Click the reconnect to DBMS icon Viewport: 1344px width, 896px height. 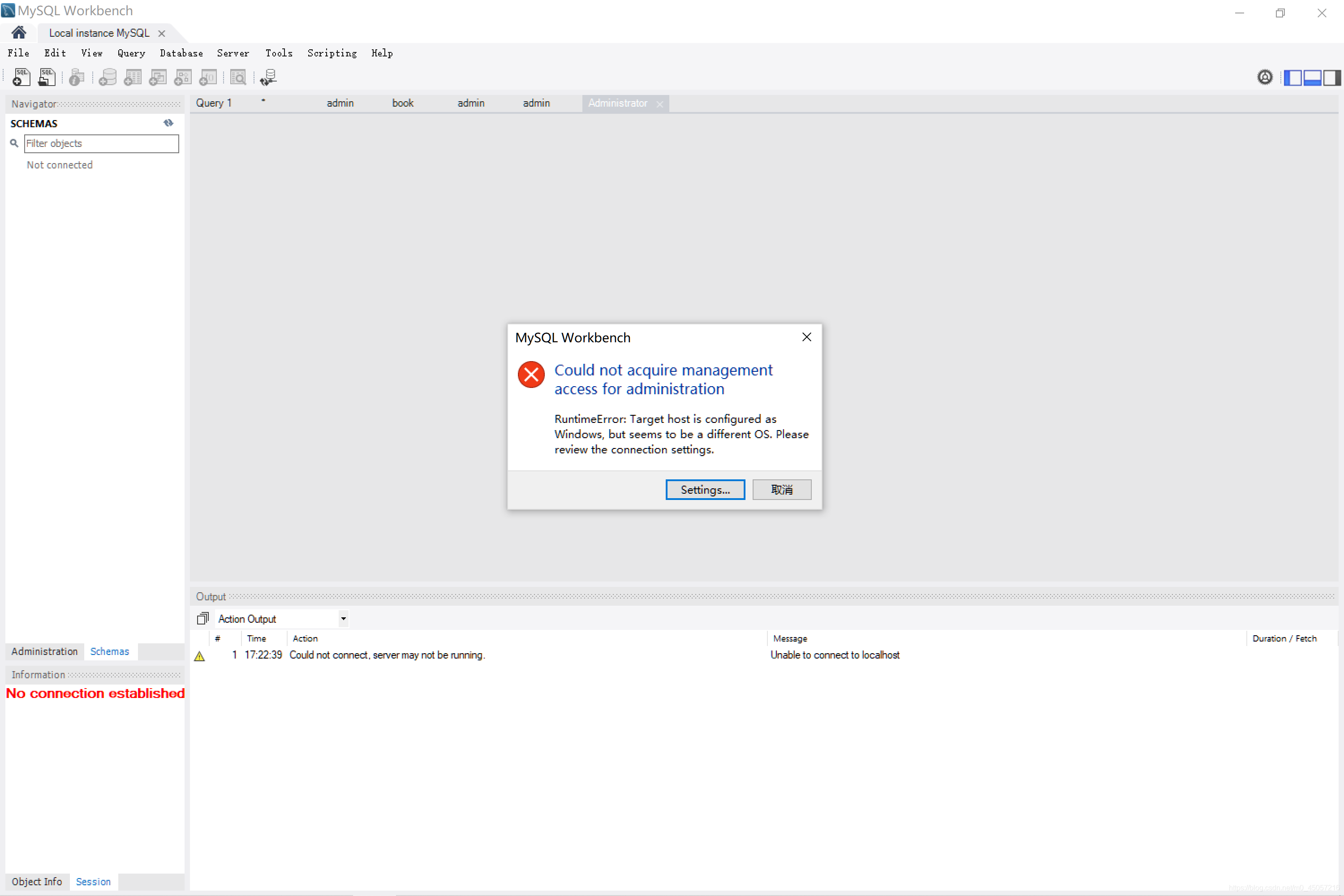pos(268,77)
